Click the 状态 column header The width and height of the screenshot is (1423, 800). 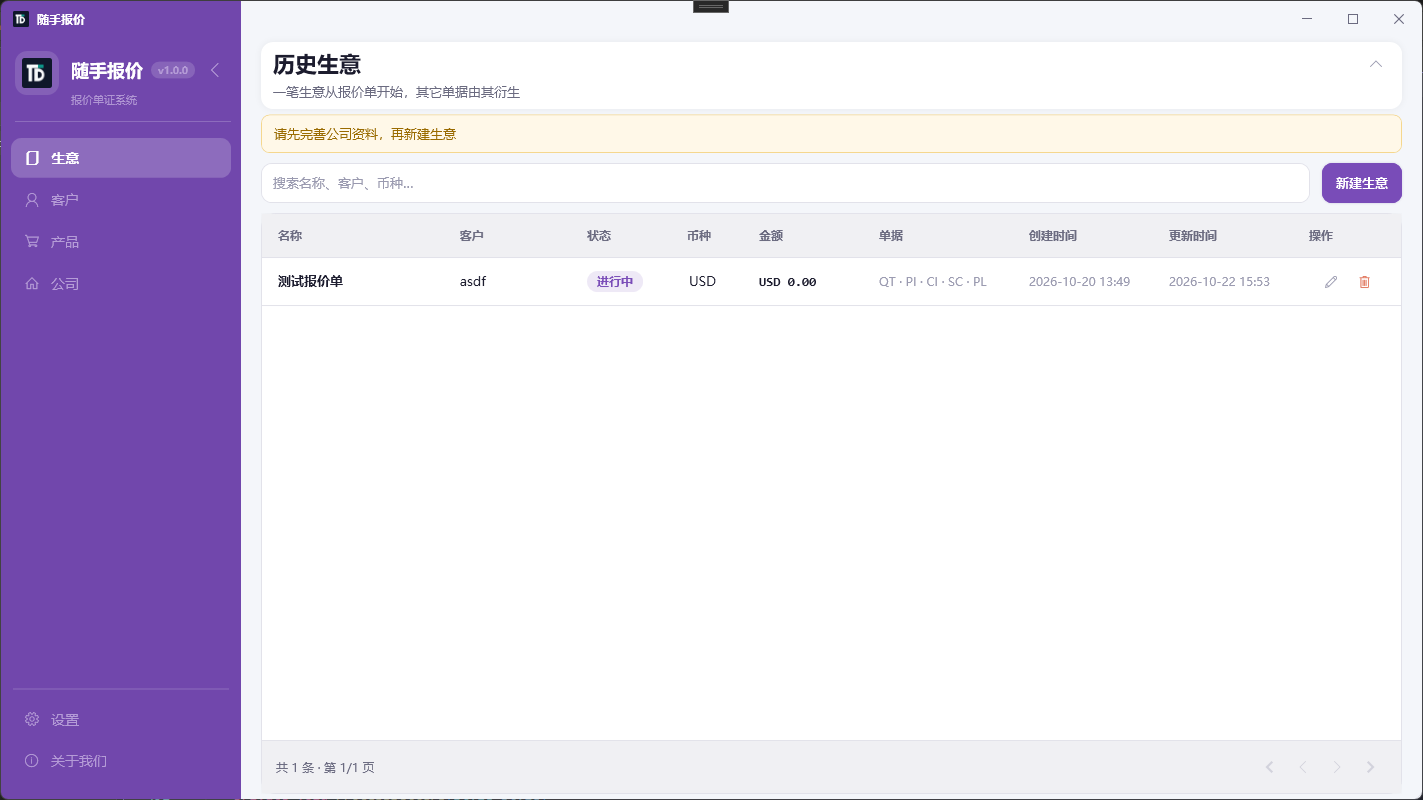(599, 236)
